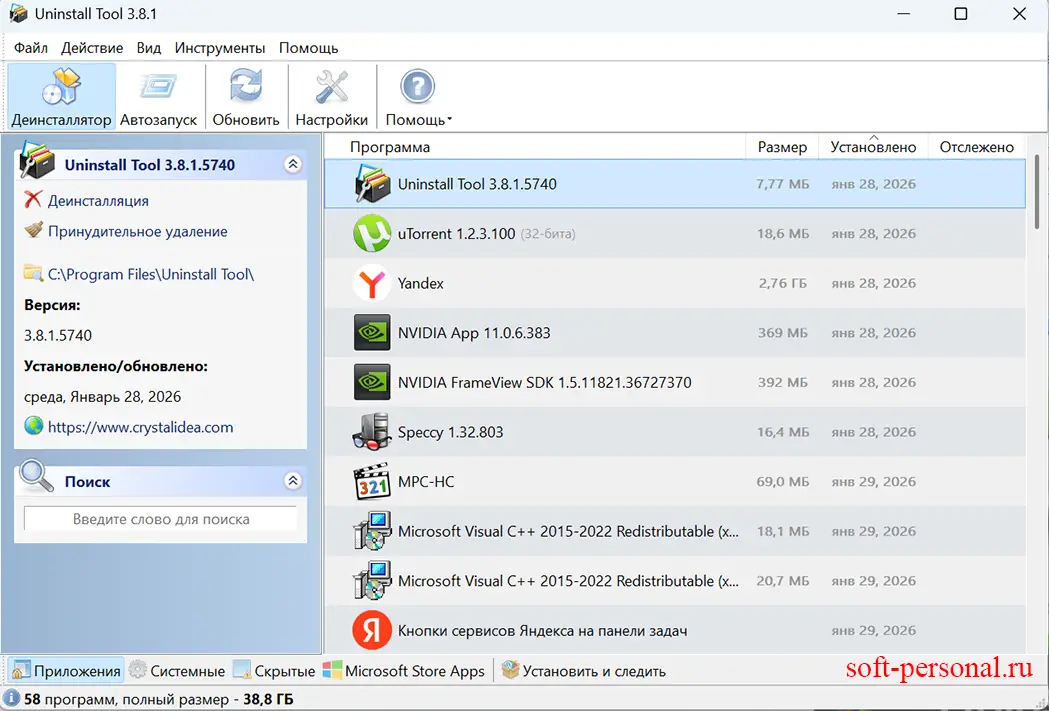Click the Обновить toolbar button
Image resolution: width=1049 pixels, height=711 pixels.
(x=246, y=96)
